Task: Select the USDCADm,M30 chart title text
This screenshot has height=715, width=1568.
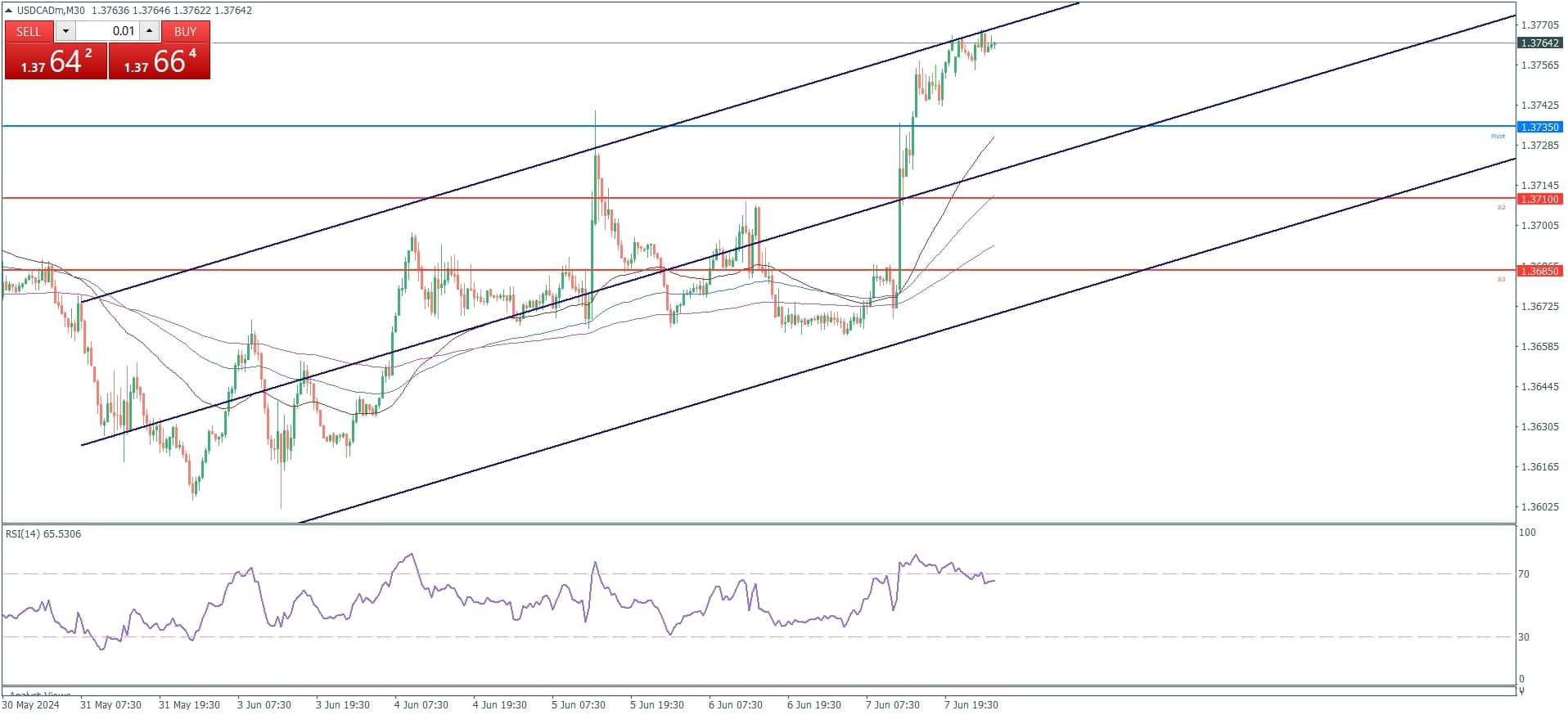Action: point(51,11)
